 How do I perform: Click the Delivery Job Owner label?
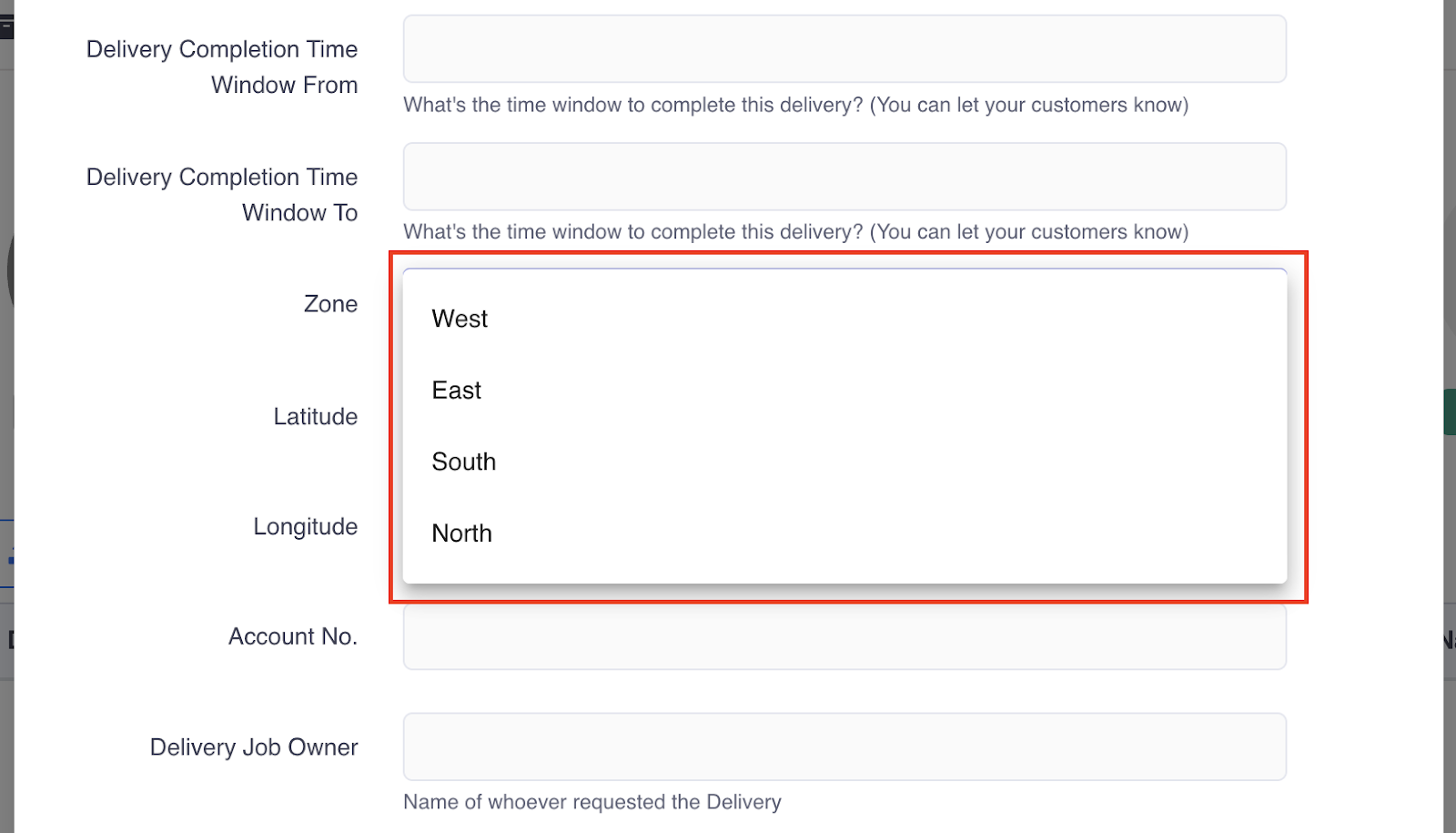254,747
